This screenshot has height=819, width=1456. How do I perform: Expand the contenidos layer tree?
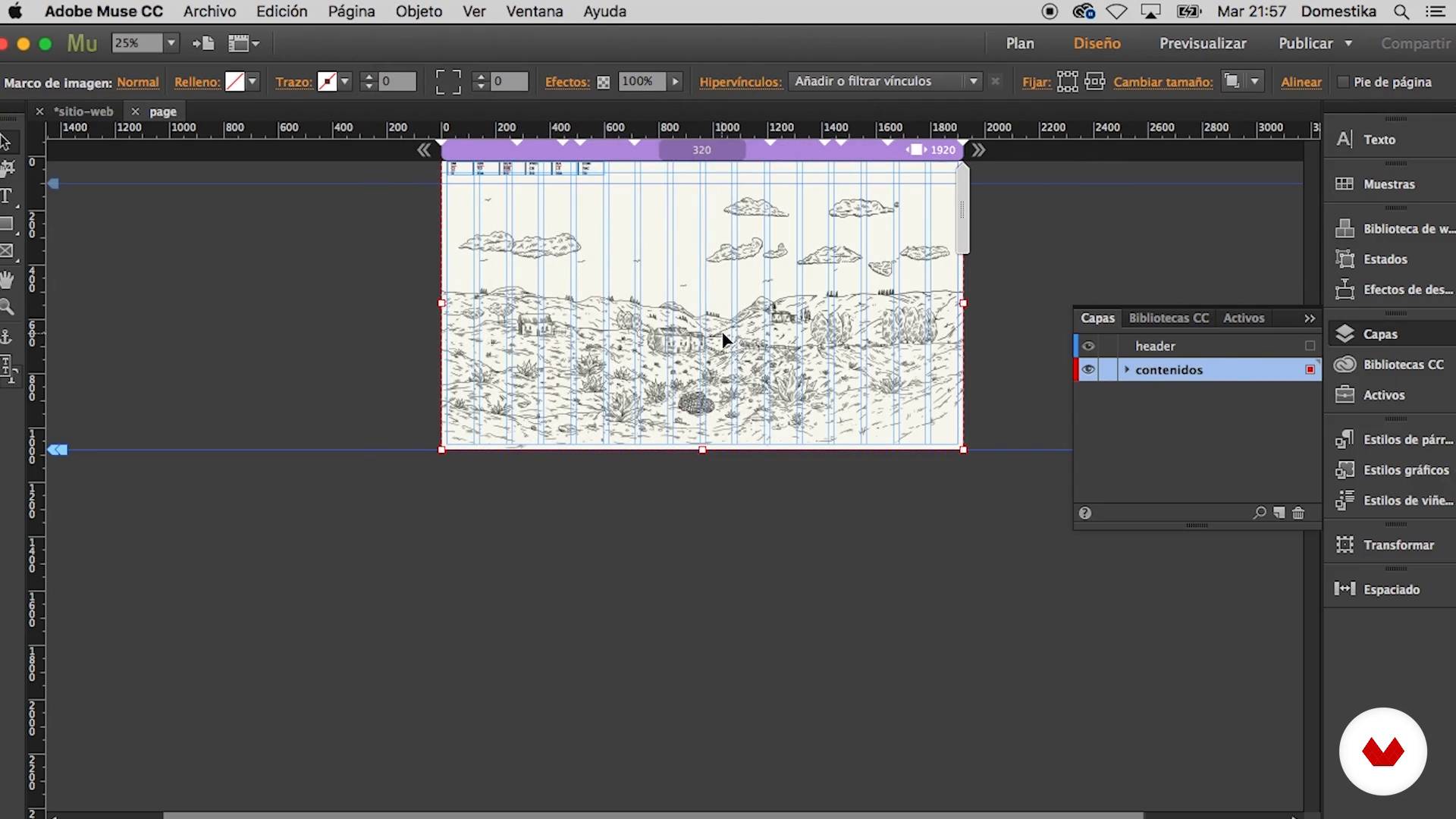pyautogui.click(x=1127, y=369)
